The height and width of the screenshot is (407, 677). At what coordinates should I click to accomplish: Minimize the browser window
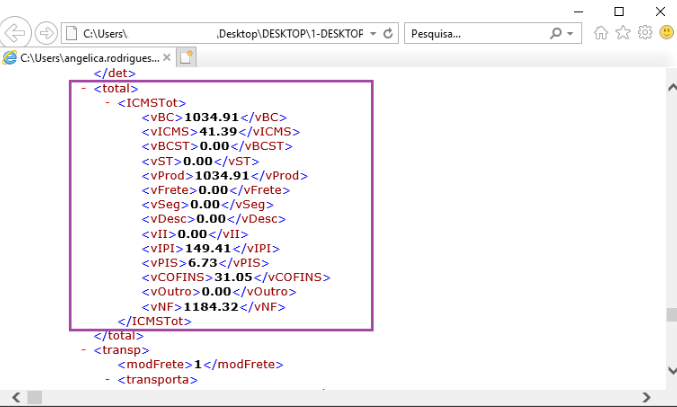point(579,12)
